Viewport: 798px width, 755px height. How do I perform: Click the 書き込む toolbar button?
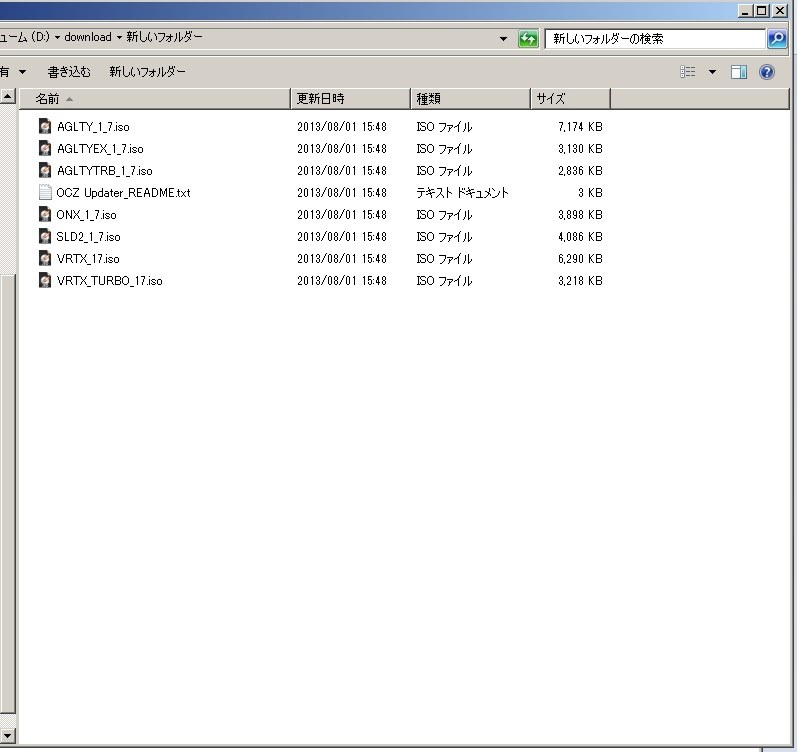69,72
